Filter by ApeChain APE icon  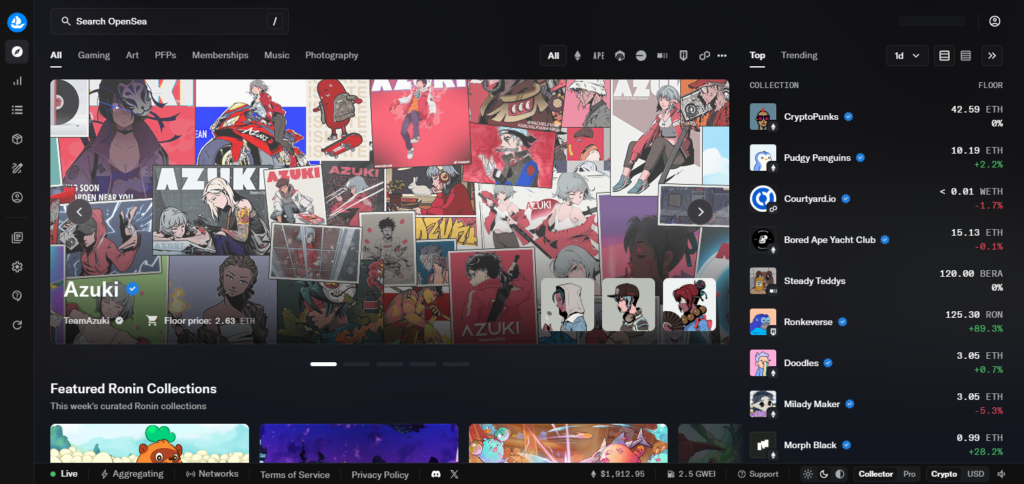598,56
